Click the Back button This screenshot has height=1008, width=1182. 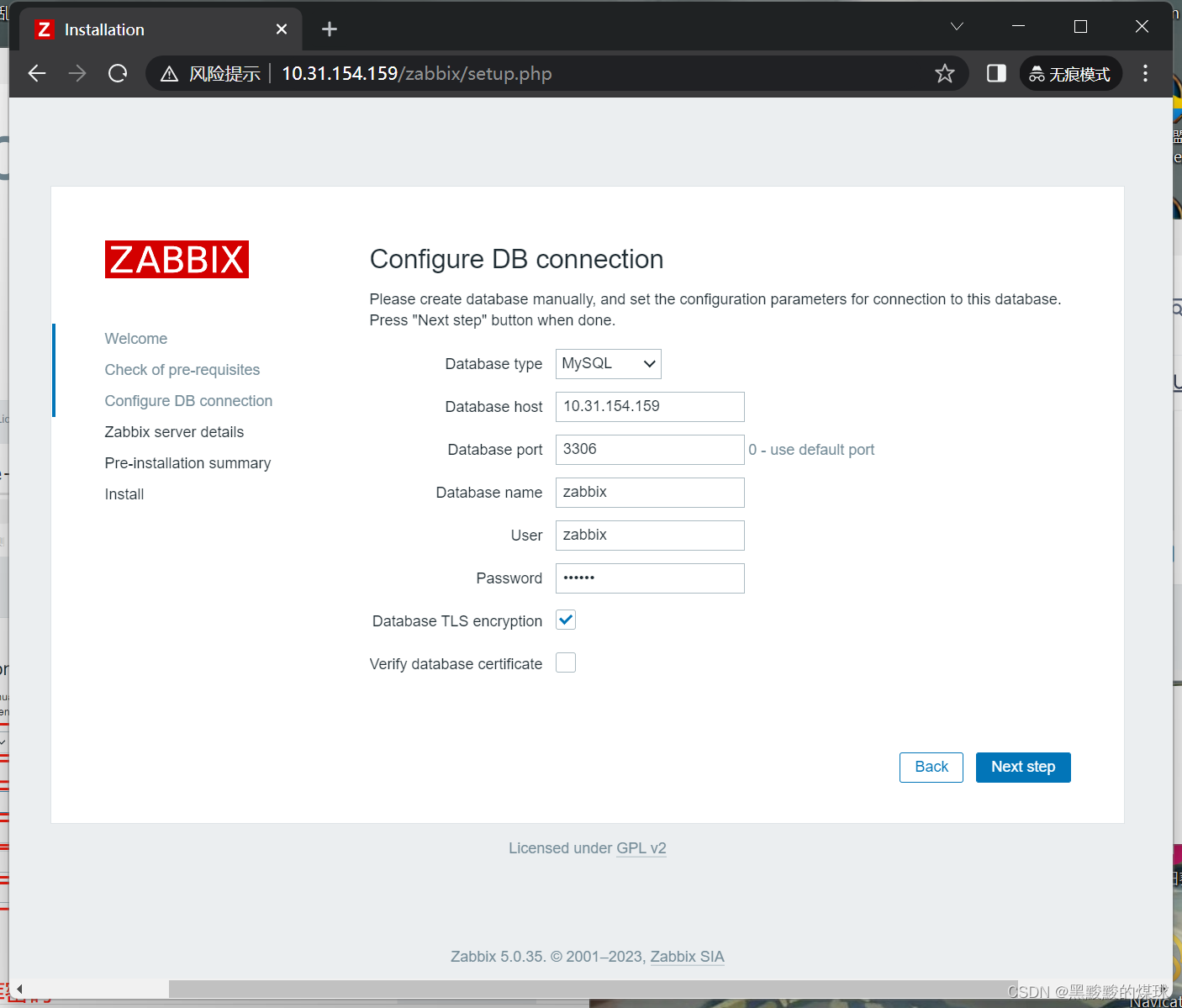click(931, 767)
